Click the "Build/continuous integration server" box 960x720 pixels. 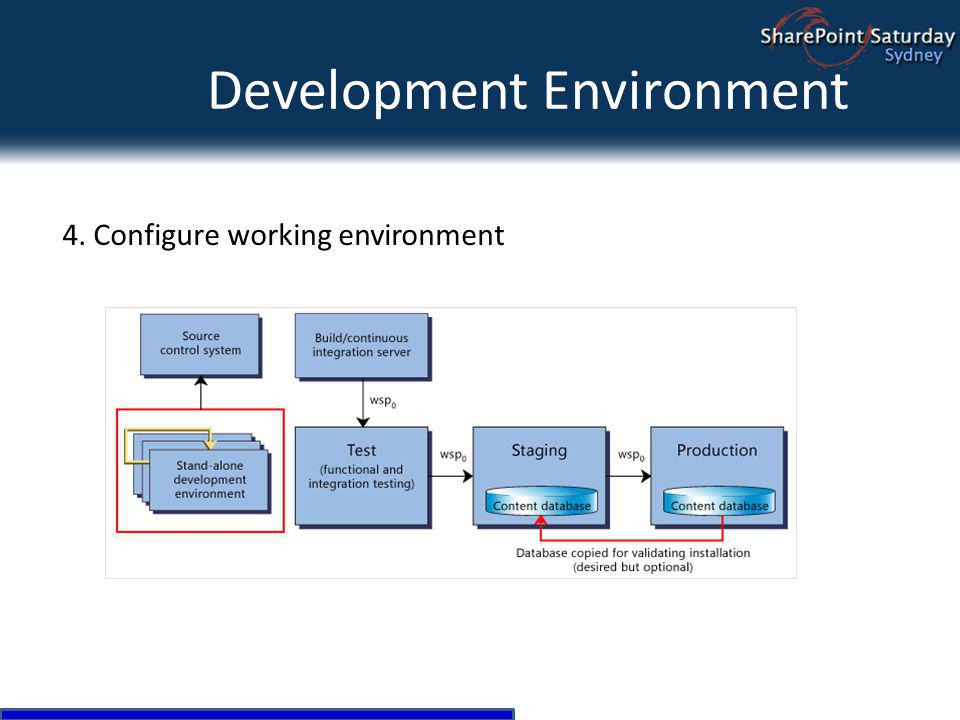pos(362,346)
